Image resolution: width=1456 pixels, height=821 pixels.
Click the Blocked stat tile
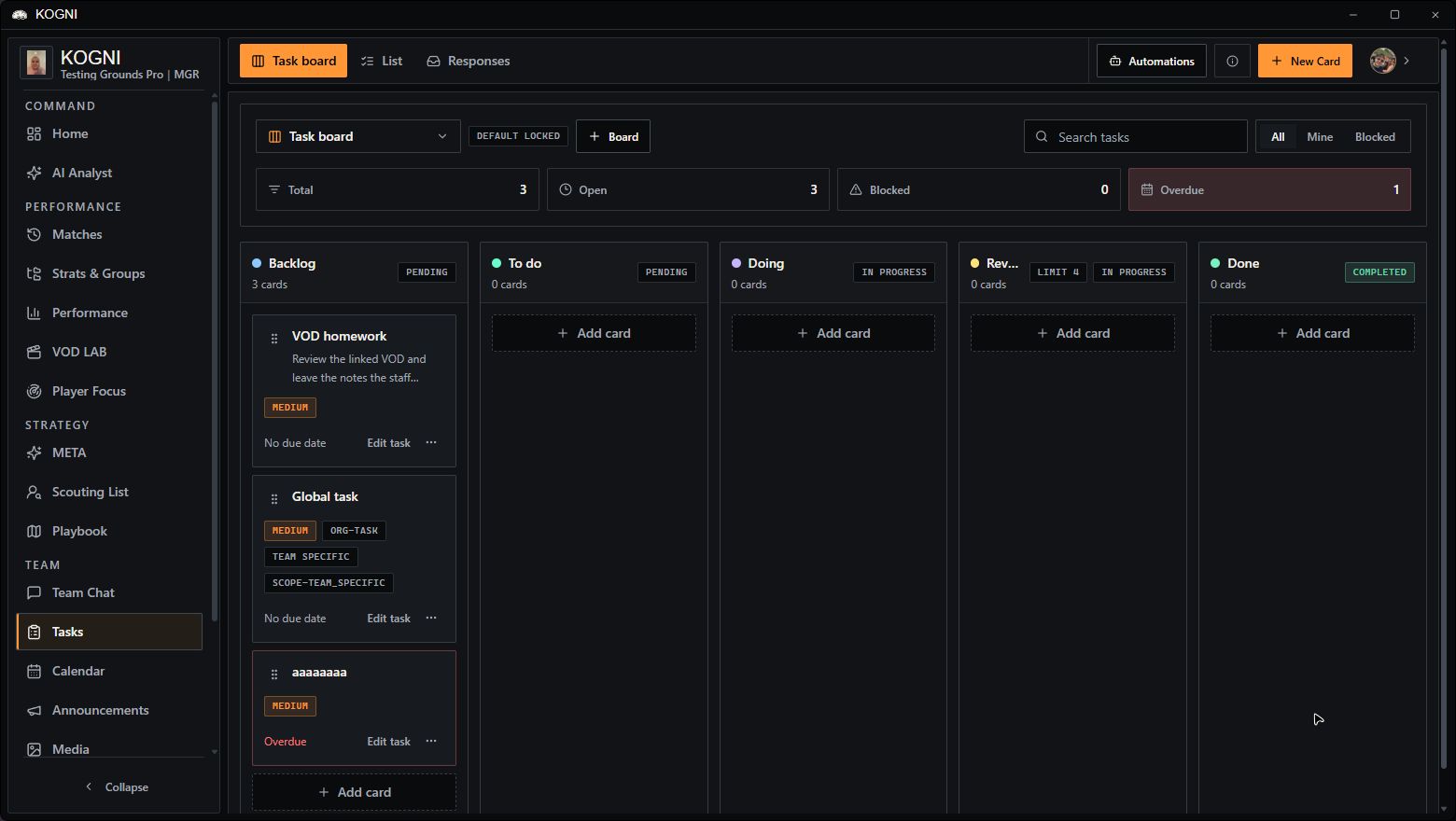tap(978, 189)
